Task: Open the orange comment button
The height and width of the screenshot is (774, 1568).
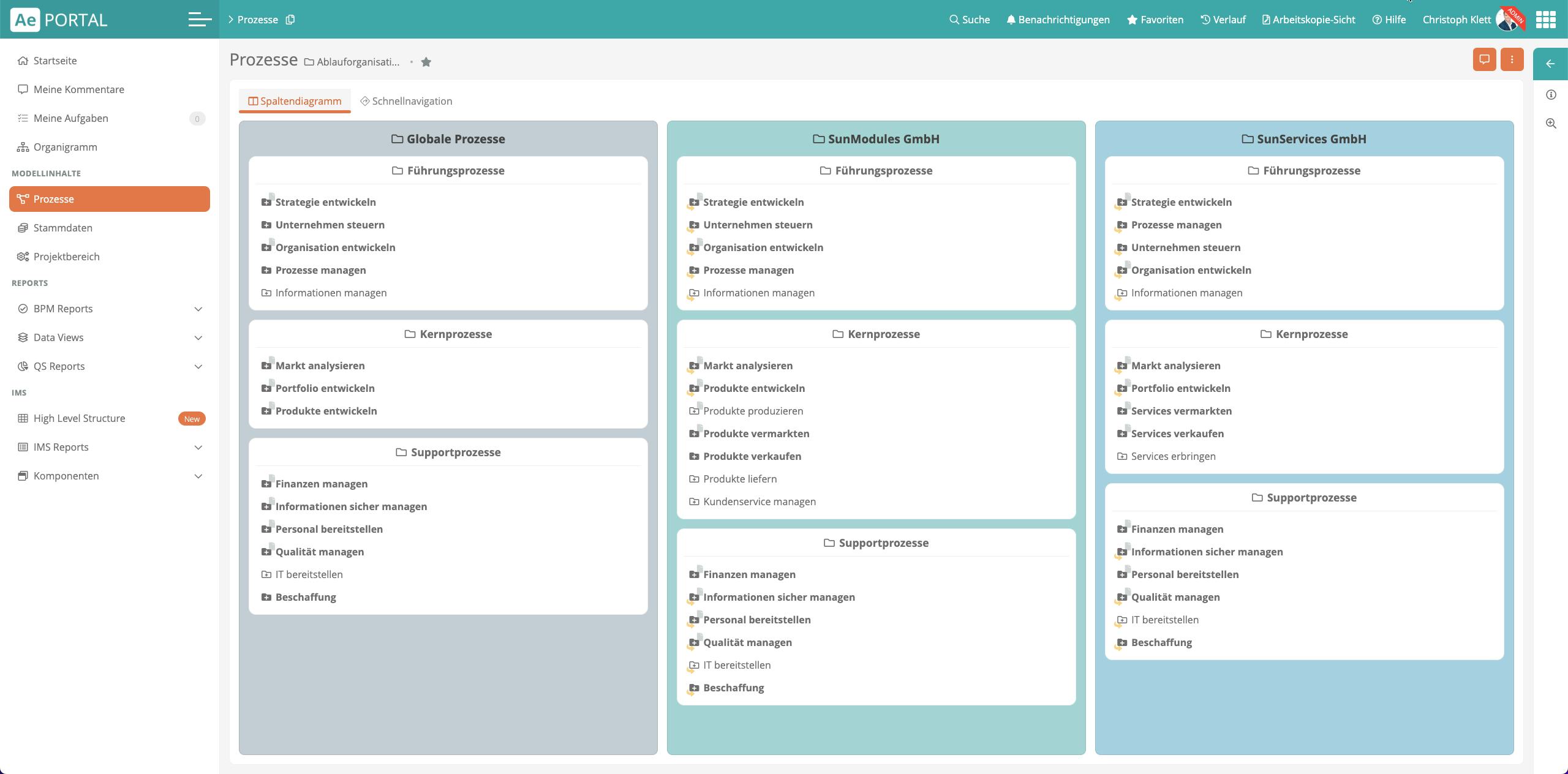Action: click(x=1484, y=59)
